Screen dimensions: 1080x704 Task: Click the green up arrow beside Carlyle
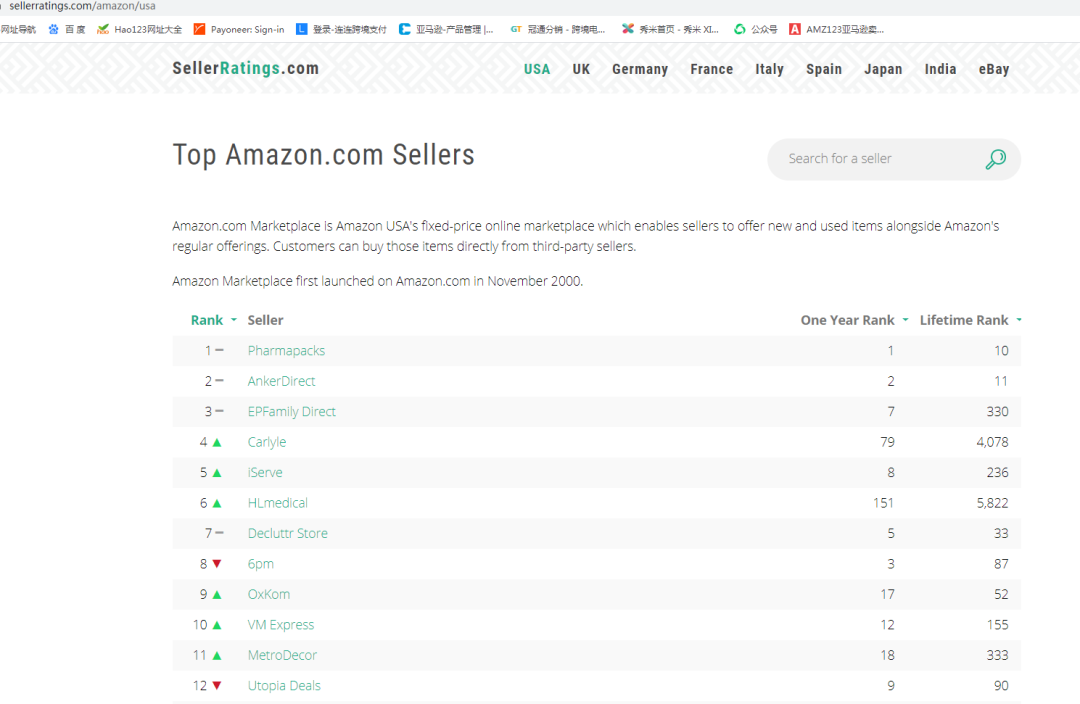tap(217, 442)
